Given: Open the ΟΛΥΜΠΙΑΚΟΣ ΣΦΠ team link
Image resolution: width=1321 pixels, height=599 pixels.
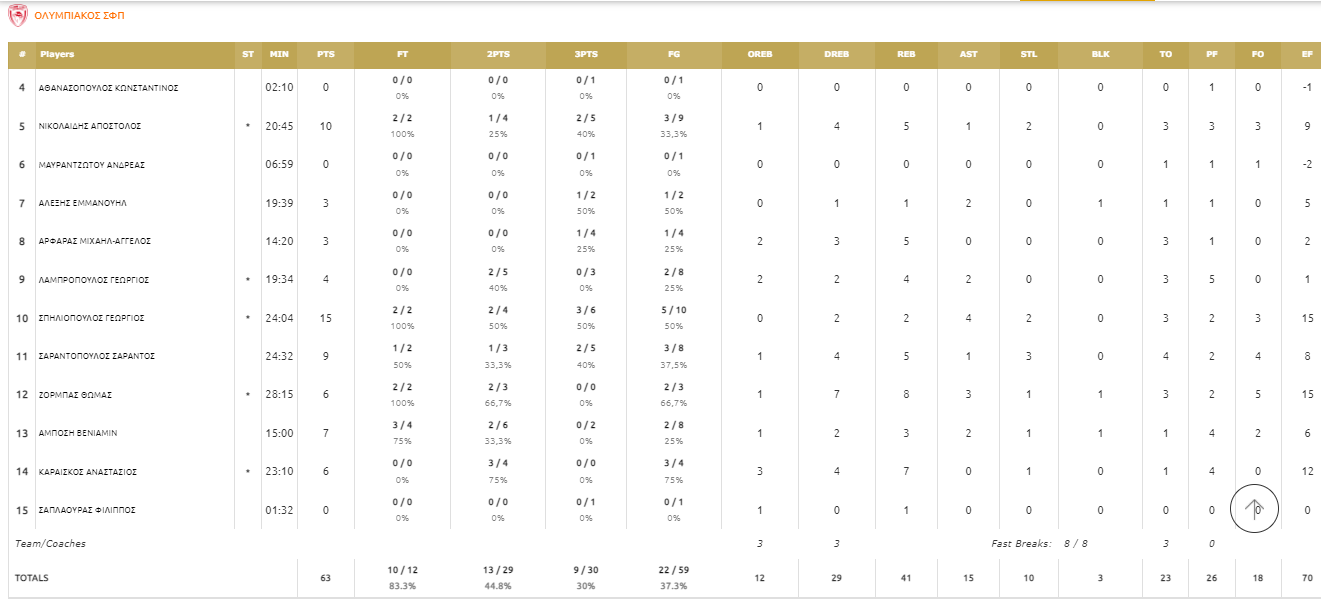Looking at the screenshot, I should (x=80, y=16).
